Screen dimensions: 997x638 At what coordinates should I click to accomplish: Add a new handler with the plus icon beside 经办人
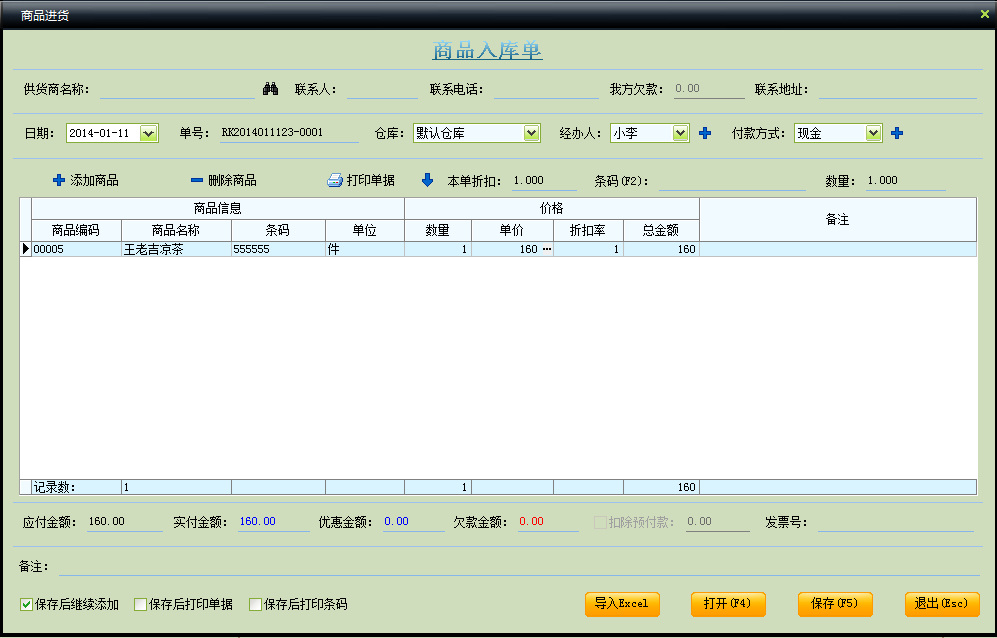click(705, 133)
